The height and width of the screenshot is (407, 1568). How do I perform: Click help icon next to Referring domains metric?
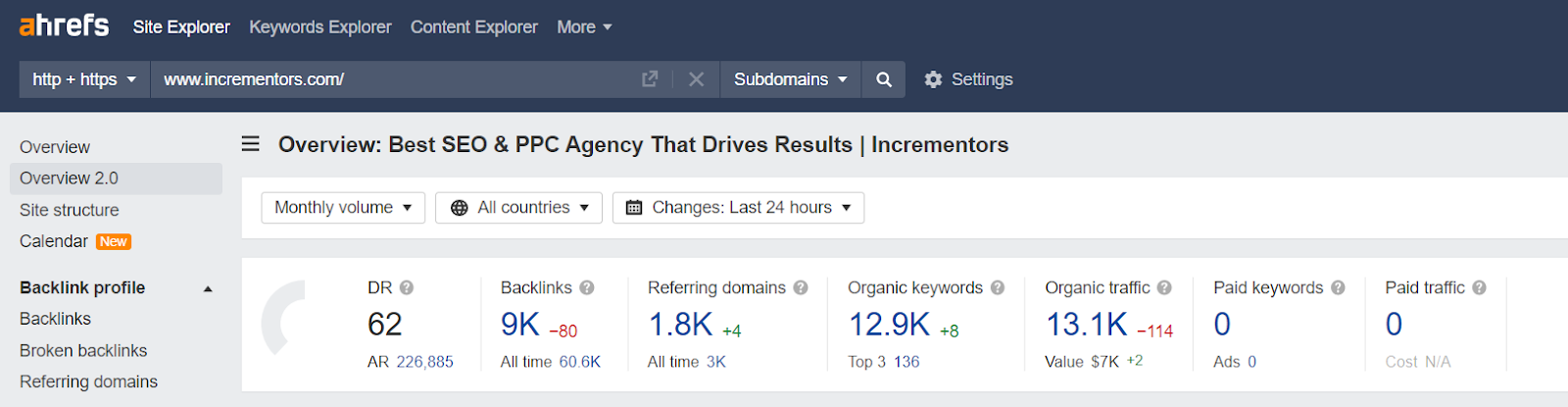point(801,287)
